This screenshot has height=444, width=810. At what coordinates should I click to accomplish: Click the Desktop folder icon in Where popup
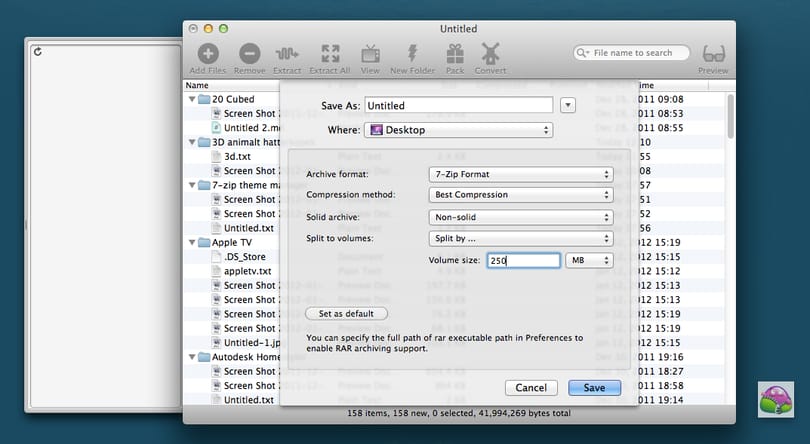[x=377, y=130]
